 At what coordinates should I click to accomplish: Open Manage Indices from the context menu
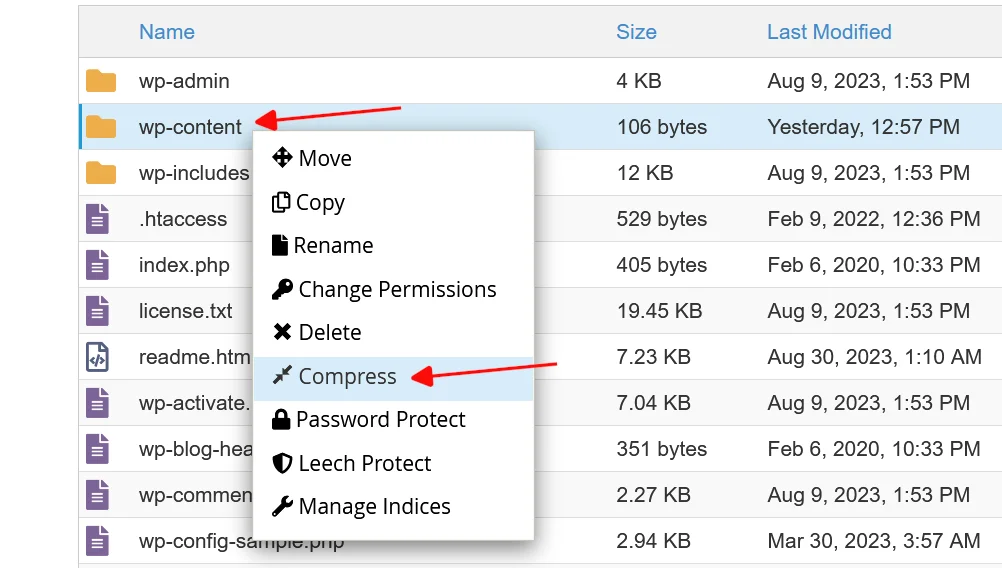point(393,507)
